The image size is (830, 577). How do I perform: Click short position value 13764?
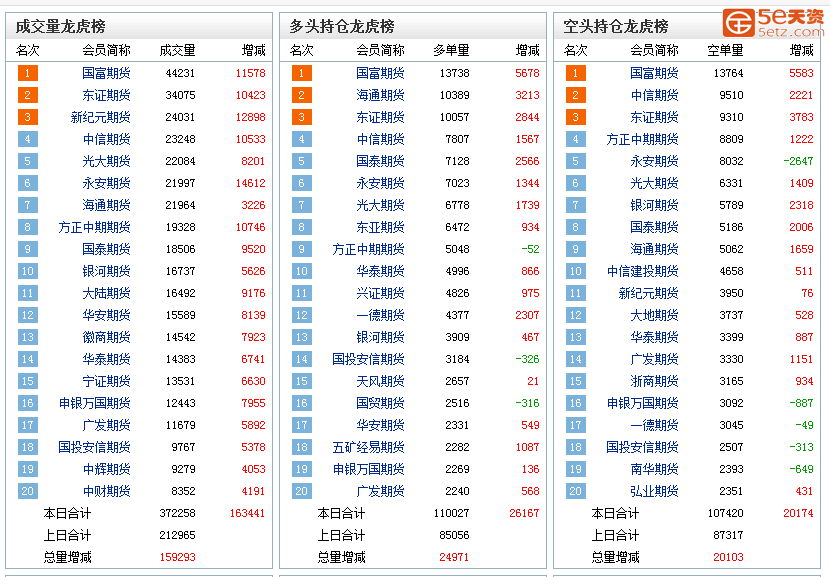728,73
